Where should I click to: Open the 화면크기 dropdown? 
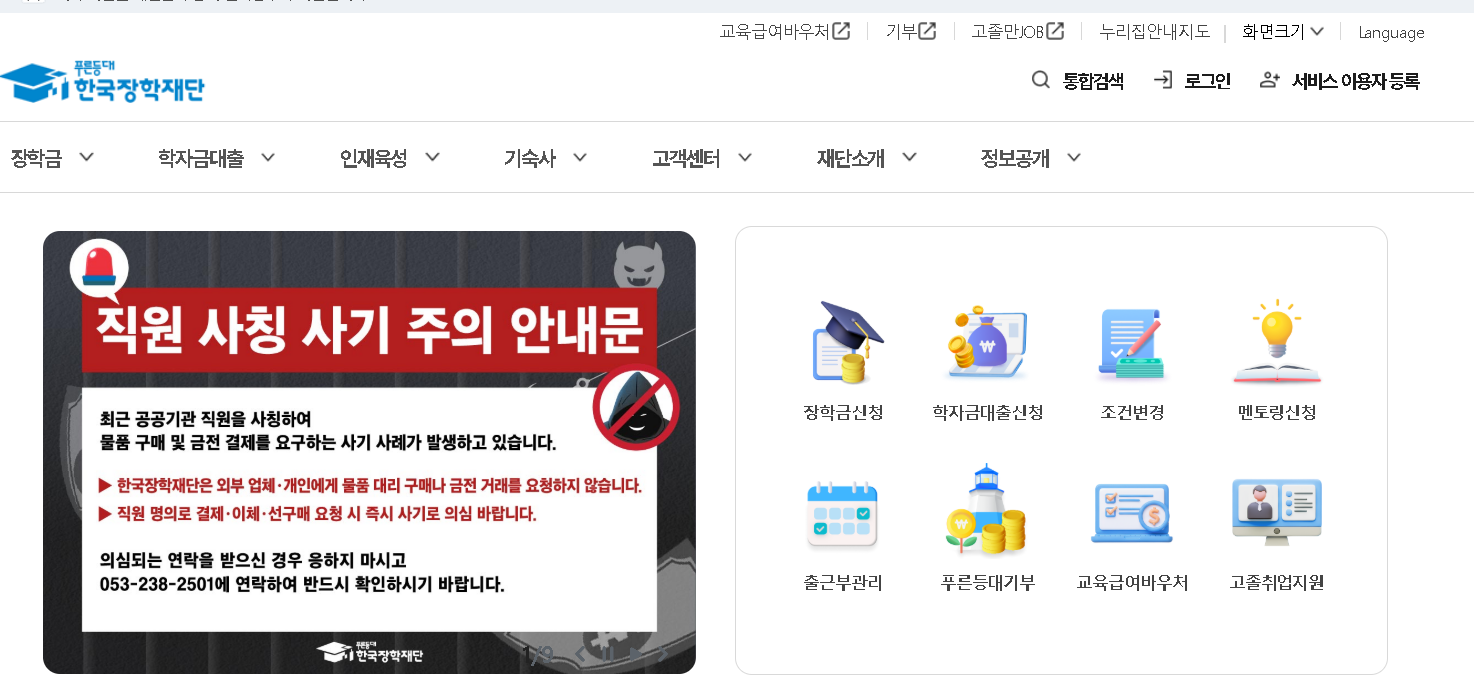click(x=1283, y=32)
